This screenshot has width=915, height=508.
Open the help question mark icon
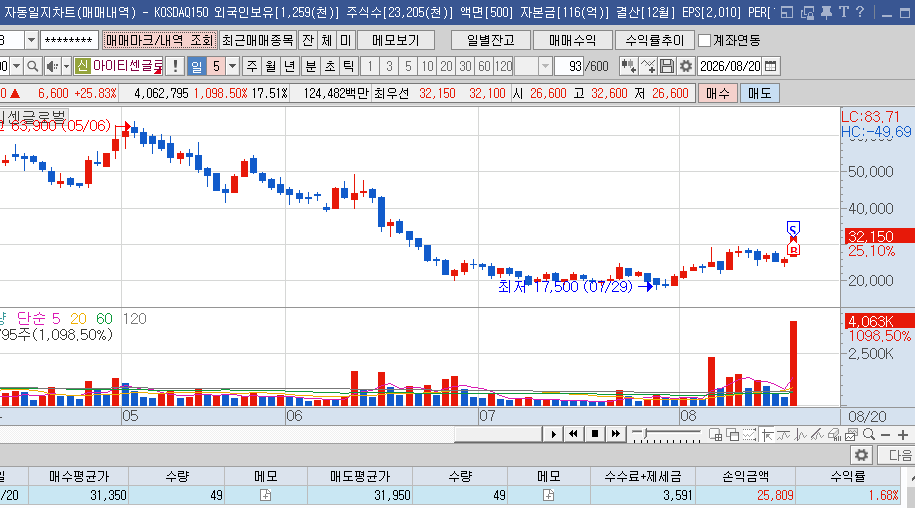[x=860, y=12]
